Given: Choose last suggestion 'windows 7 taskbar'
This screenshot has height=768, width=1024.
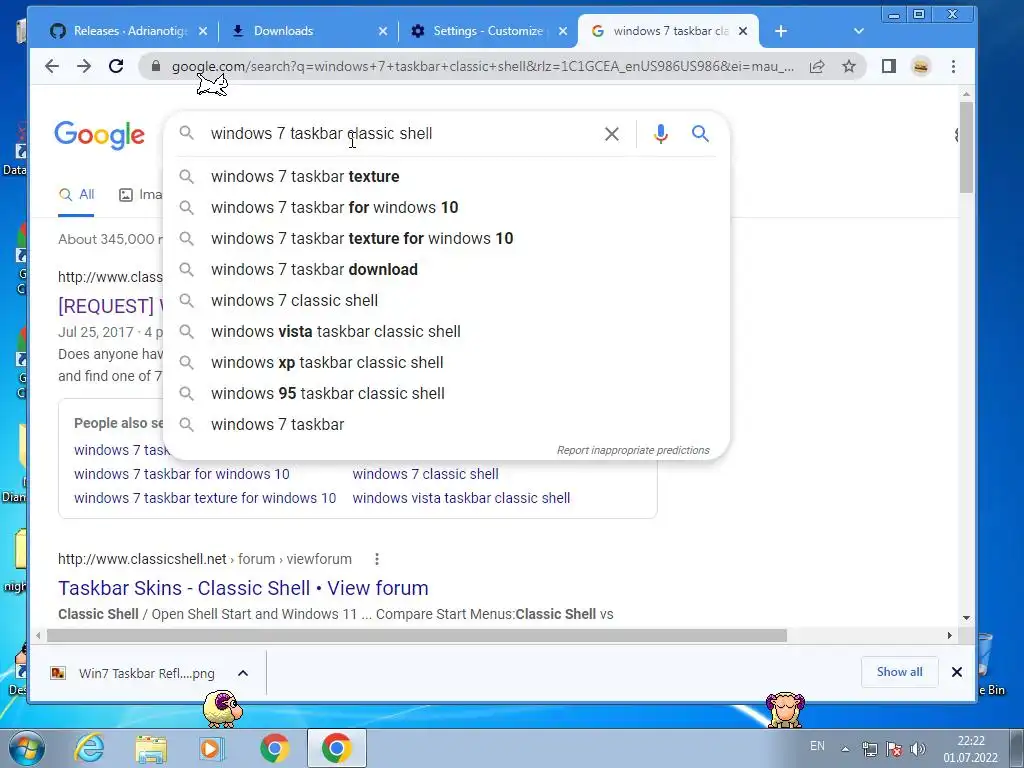Looking at the screenshot, I should 446,424.
